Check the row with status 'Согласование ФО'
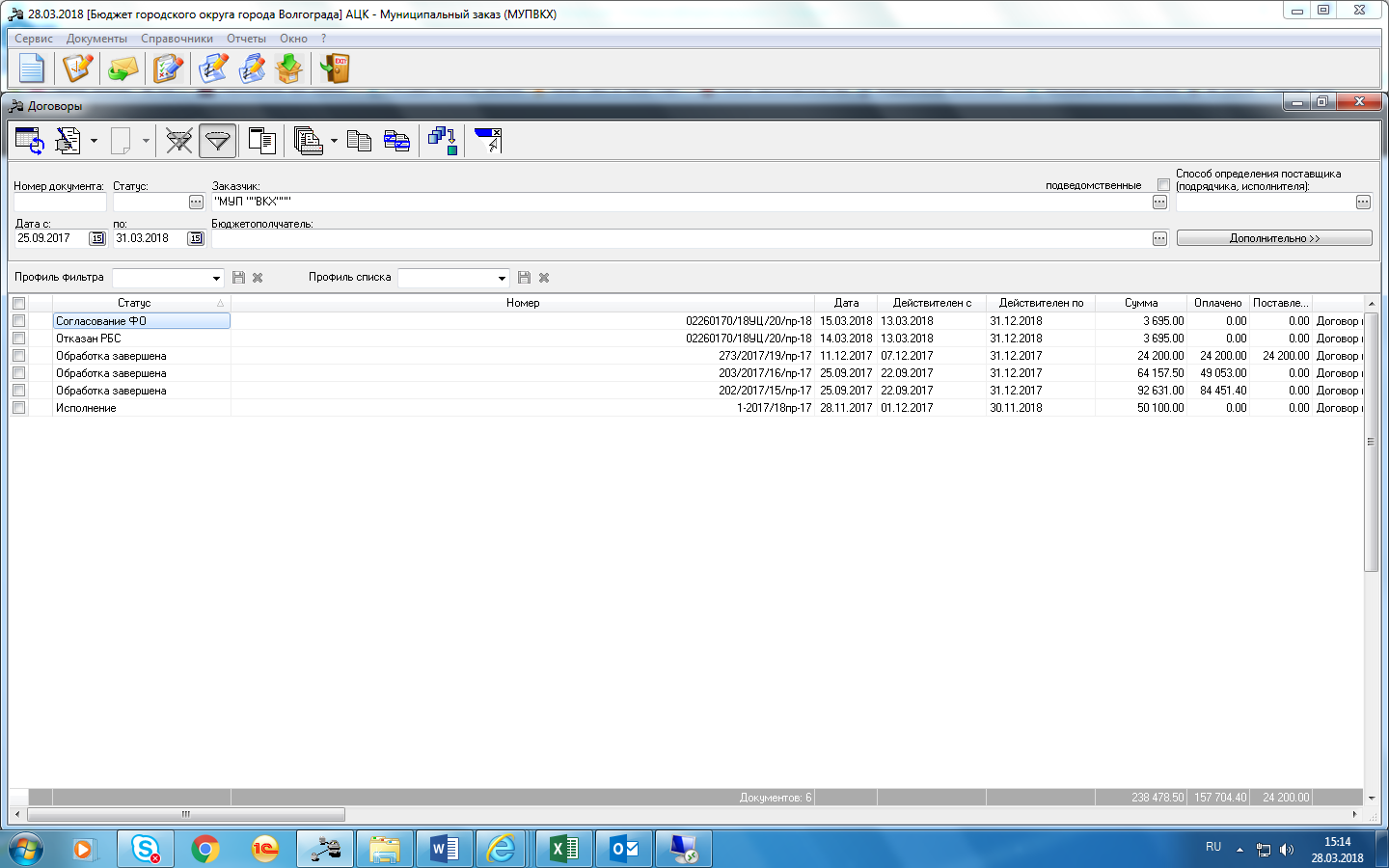1389x868 pixels. 18,321
